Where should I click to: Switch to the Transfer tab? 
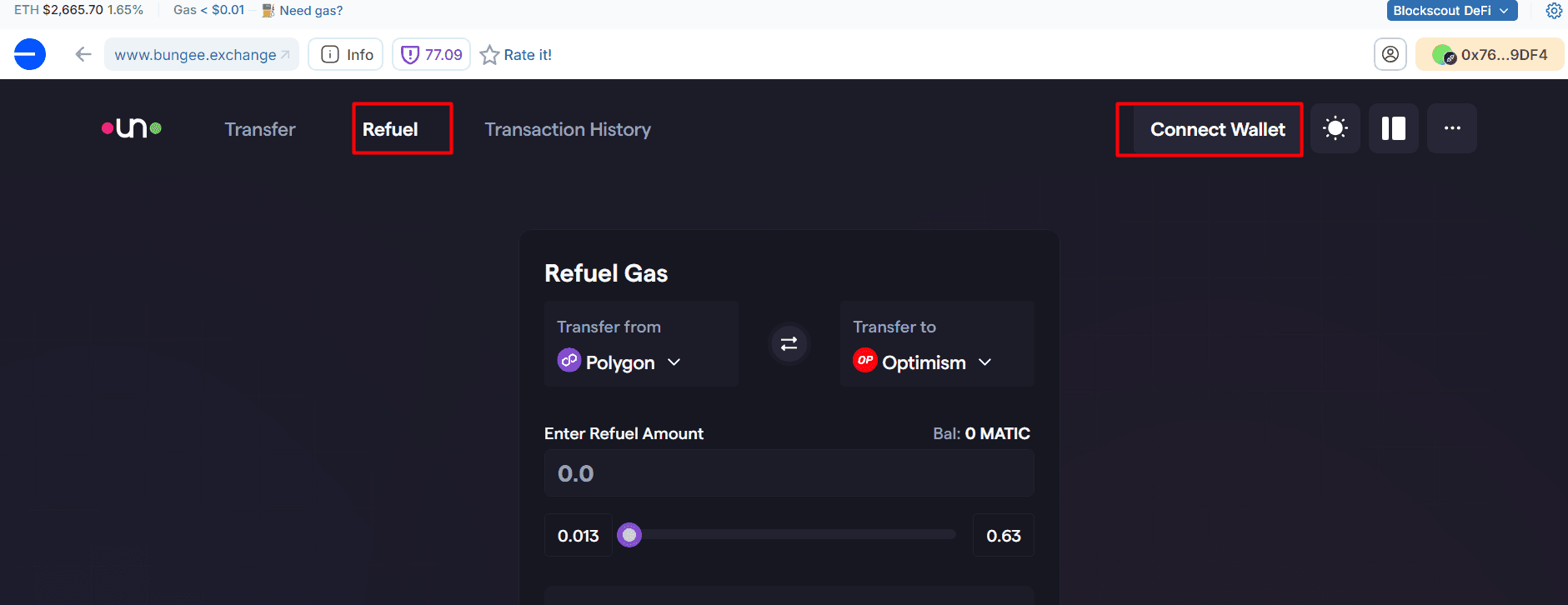click(260, 129)
